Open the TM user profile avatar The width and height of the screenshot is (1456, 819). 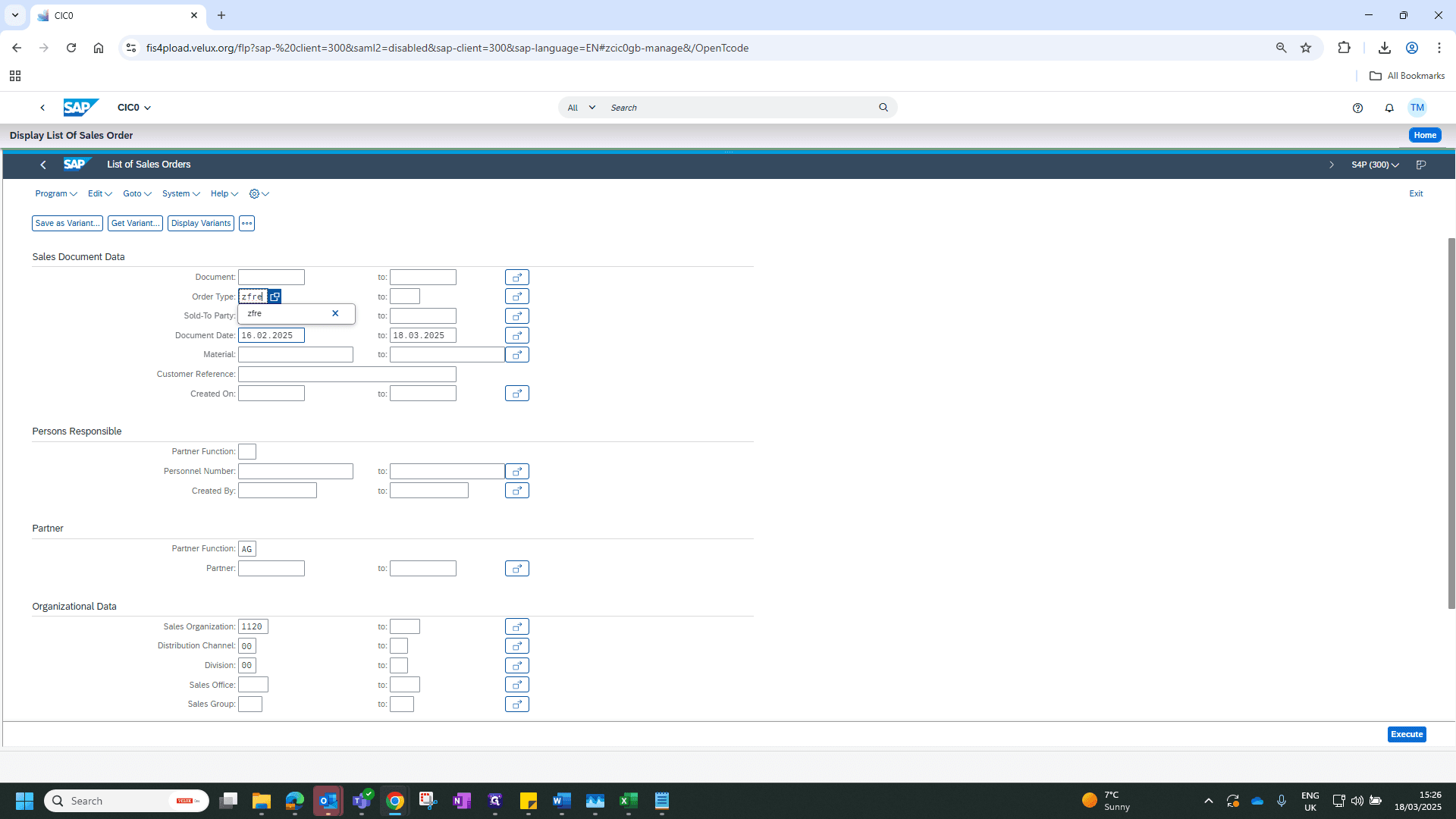[1417, 108]
